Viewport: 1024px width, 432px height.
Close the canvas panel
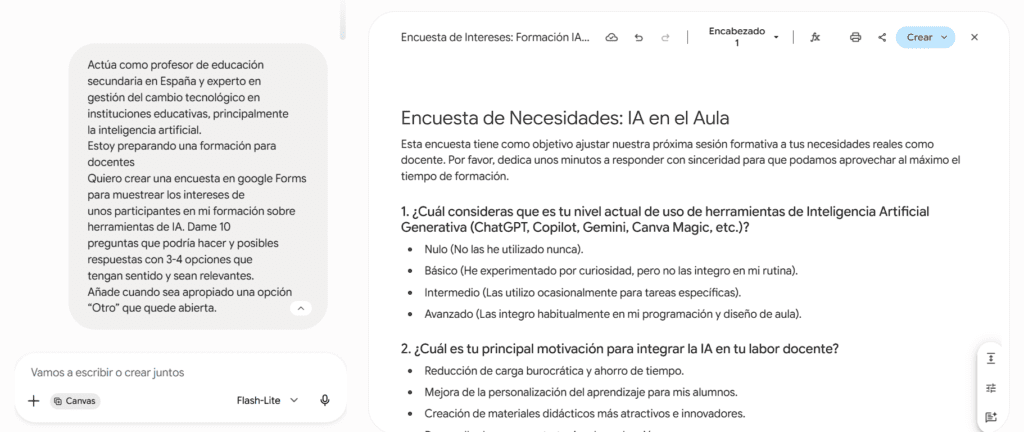(x=974, y=38)
